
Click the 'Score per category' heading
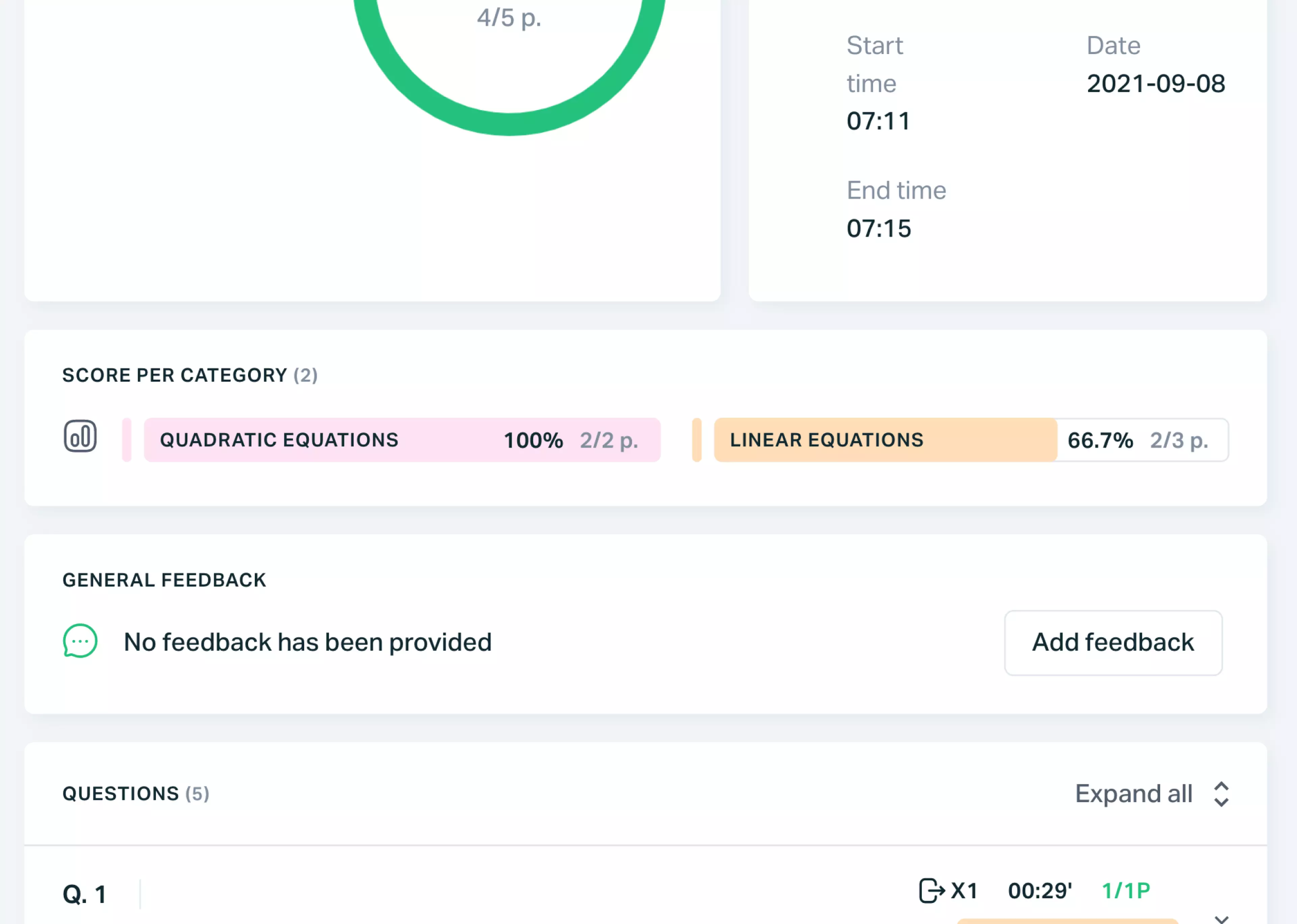click(190, 375)
